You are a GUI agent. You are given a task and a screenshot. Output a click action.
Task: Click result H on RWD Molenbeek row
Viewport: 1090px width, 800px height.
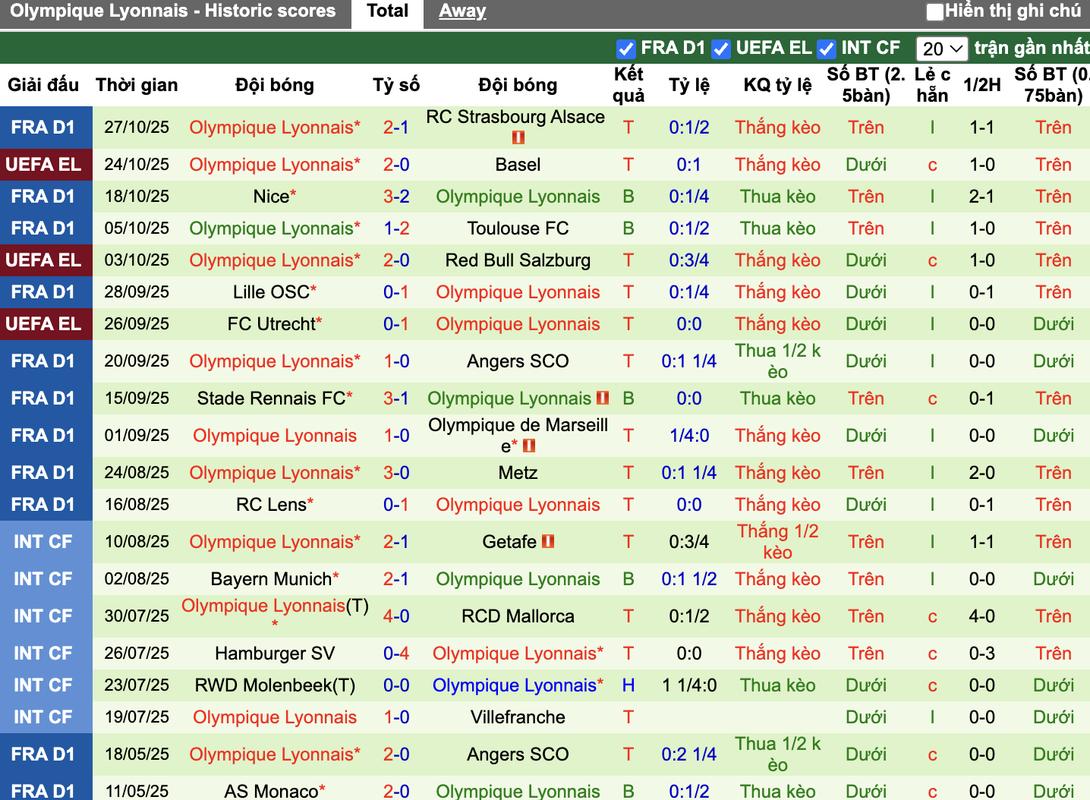click(628, 686)
